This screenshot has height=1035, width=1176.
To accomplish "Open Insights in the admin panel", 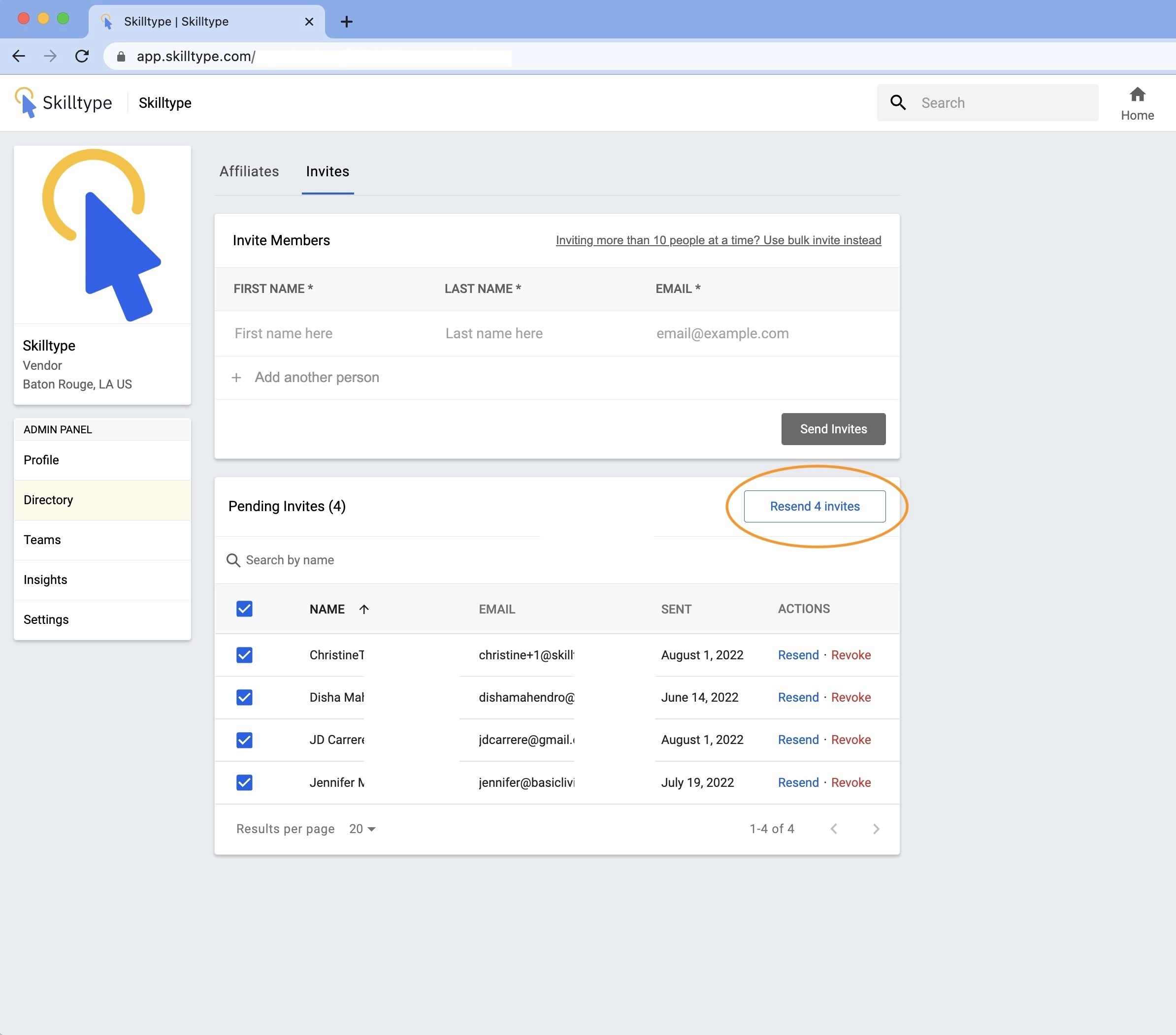I will [45, 580].
